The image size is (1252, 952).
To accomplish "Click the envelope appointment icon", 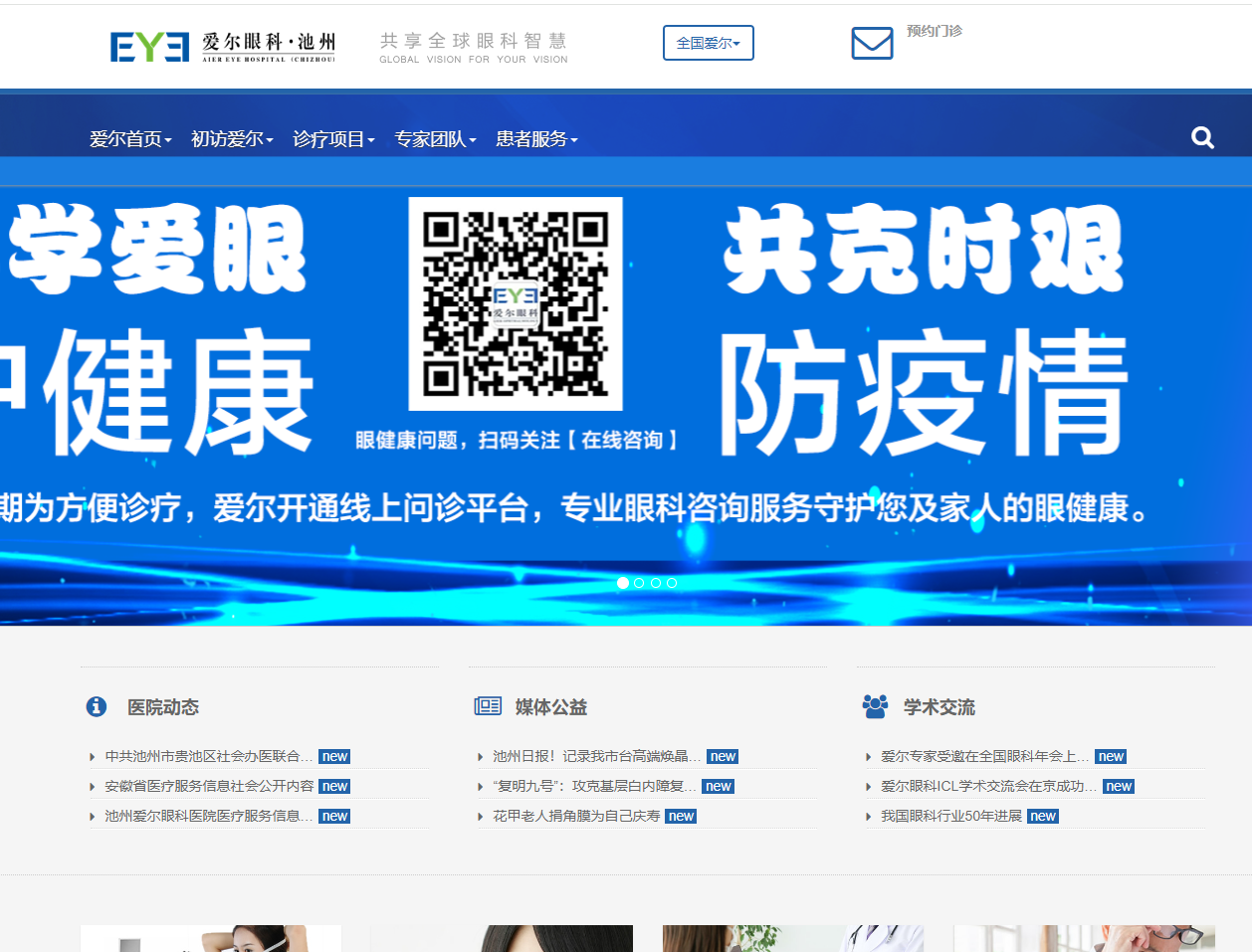I will click(872, 43).
